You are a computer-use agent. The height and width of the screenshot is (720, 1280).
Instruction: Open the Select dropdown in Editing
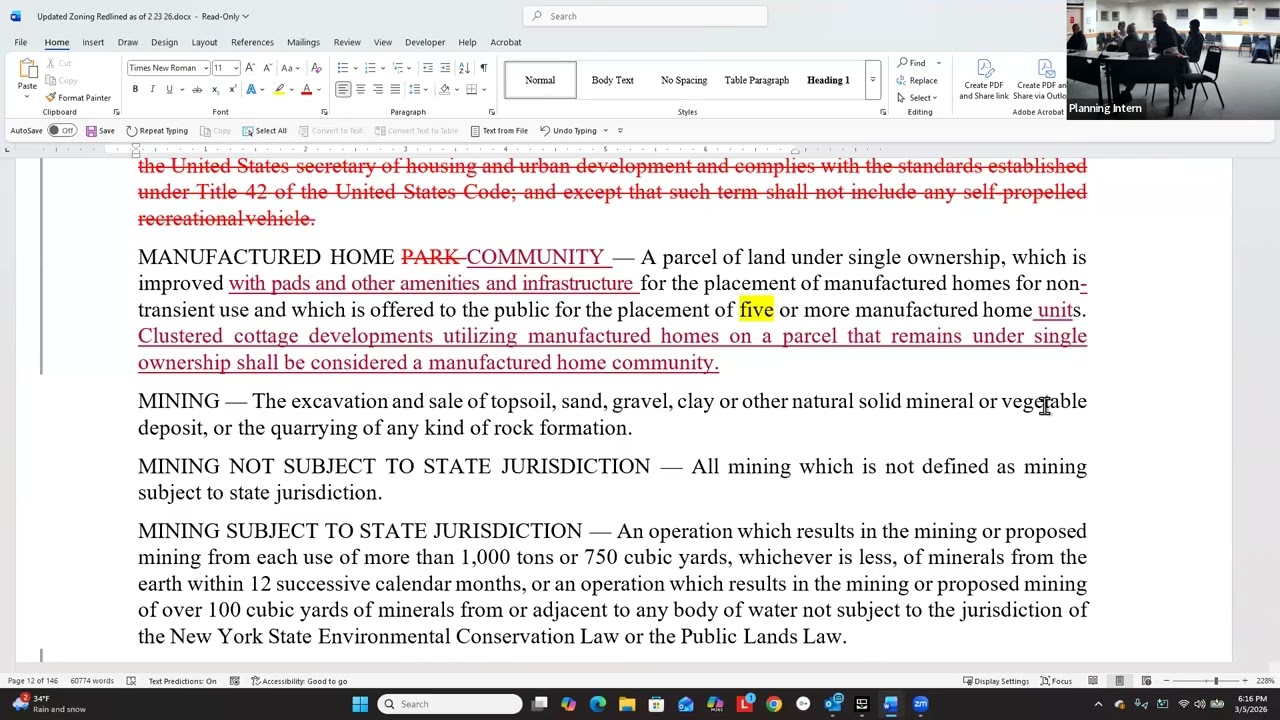(917, 98)
